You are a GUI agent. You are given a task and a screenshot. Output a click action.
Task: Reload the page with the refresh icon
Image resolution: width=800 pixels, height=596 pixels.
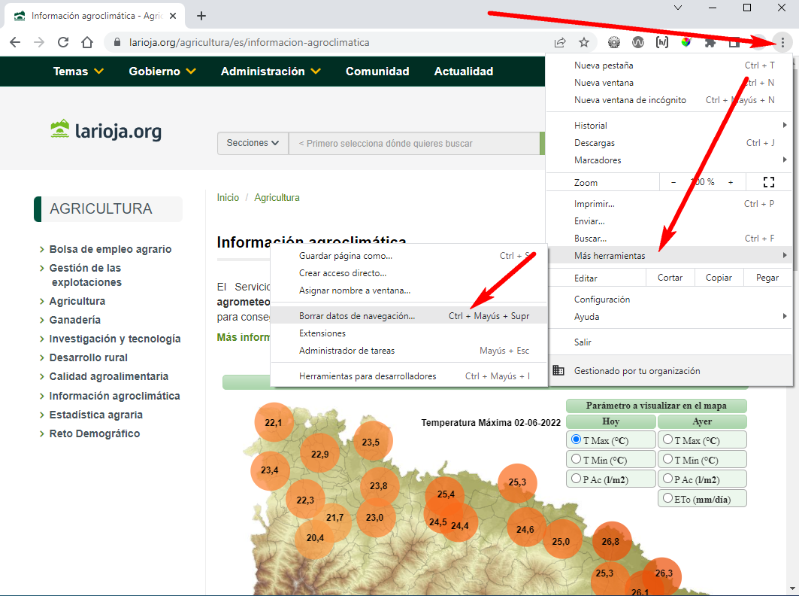pos(63,42)
